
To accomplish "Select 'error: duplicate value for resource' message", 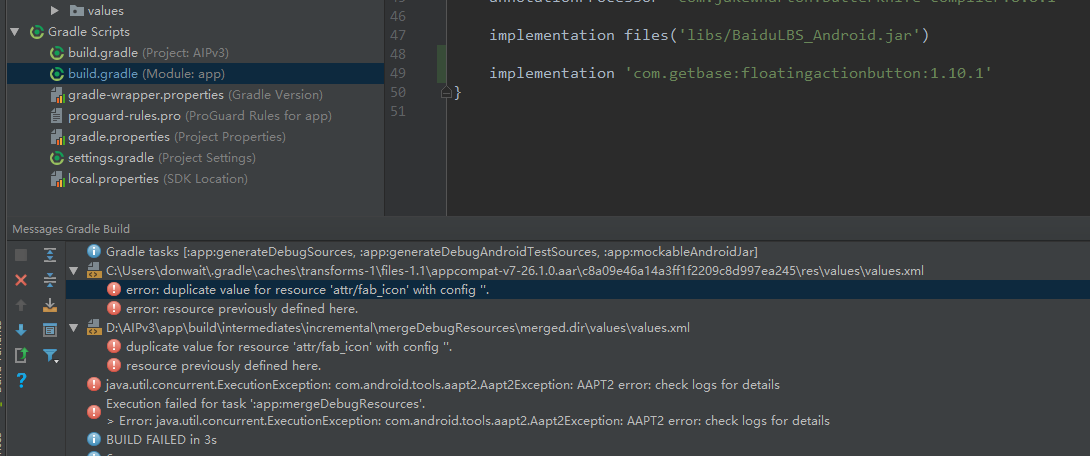I will click(x=307, y=290).
